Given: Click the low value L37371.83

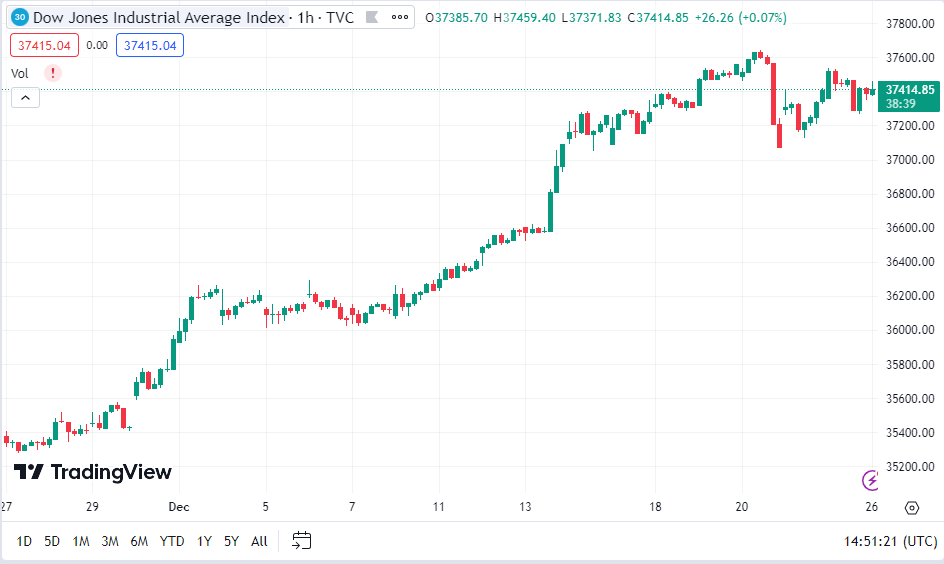Looking at the screenshot, I should [591, 17].
